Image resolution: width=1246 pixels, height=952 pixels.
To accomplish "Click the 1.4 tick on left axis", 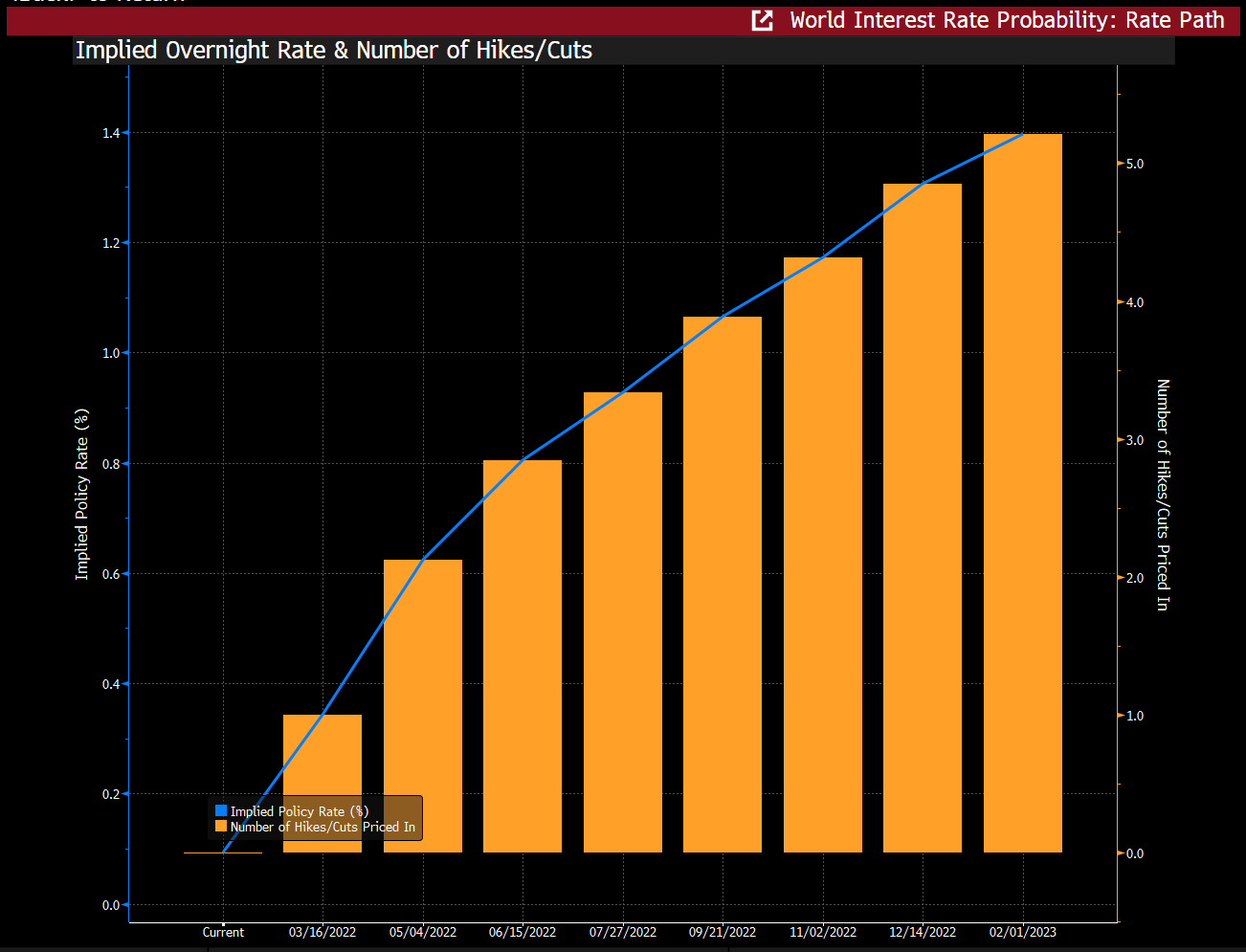I will [x=111, y=133].
